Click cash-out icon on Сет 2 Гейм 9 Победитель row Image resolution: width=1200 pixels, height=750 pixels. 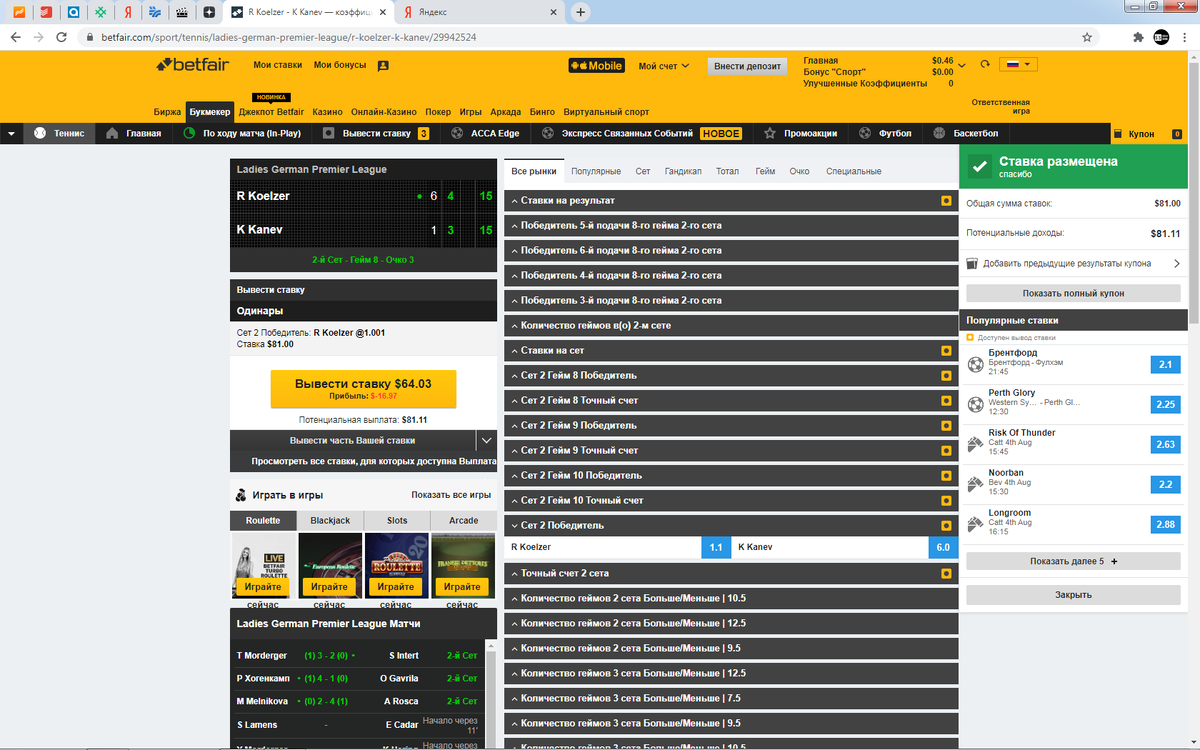tap(946, 426)
